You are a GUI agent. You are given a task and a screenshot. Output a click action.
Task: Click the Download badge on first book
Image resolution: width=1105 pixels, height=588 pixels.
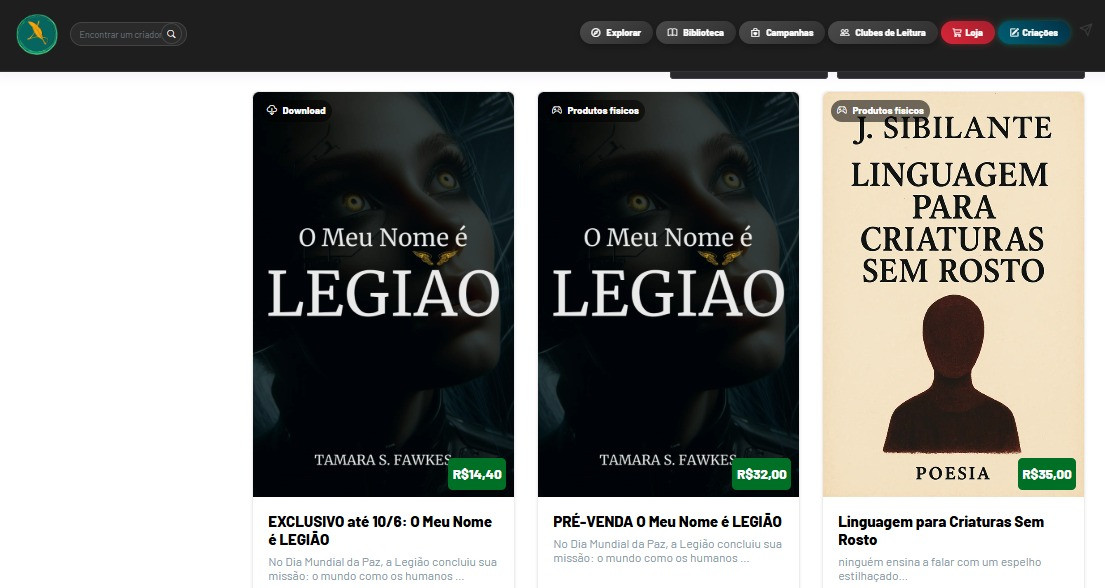(296, 110)
